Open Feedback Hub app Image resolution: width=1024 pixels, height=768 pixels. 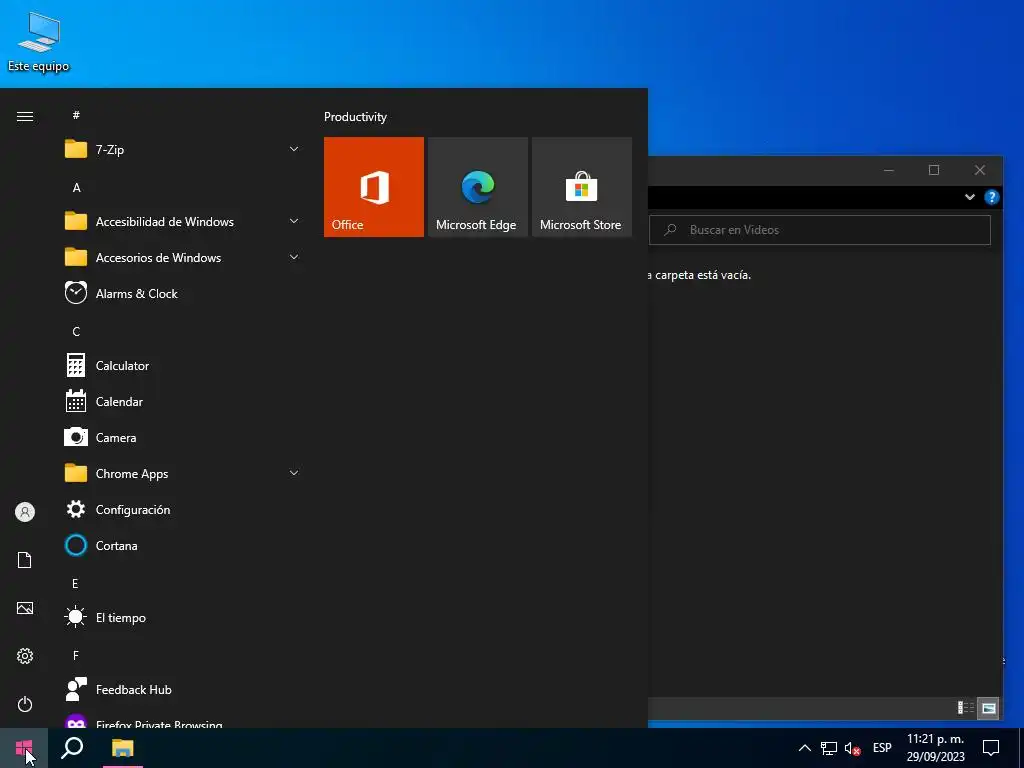(182, 690)
